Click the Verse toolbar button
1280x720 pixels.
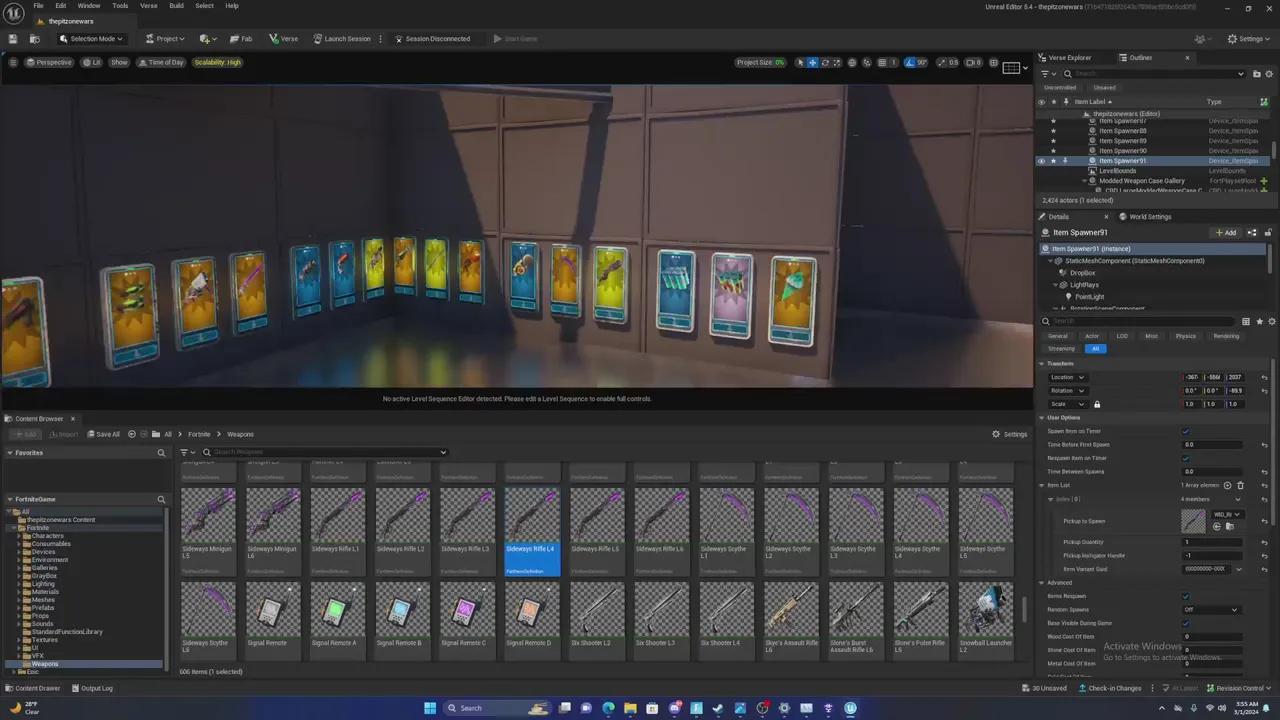pos(283,39)
